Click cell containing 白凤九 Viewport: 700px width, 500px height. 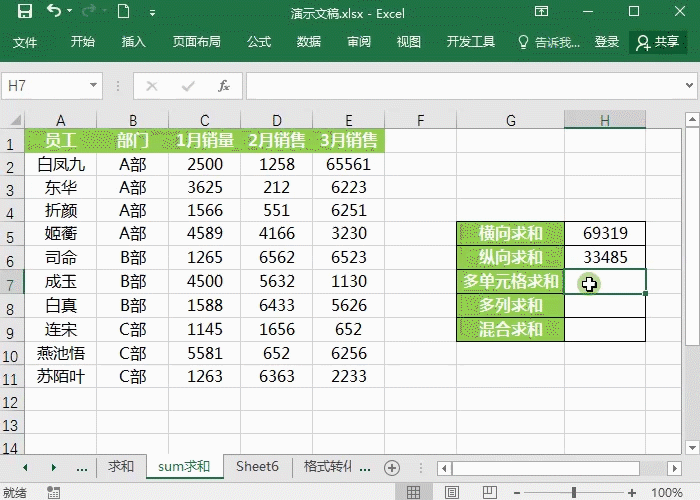[61, 165]
